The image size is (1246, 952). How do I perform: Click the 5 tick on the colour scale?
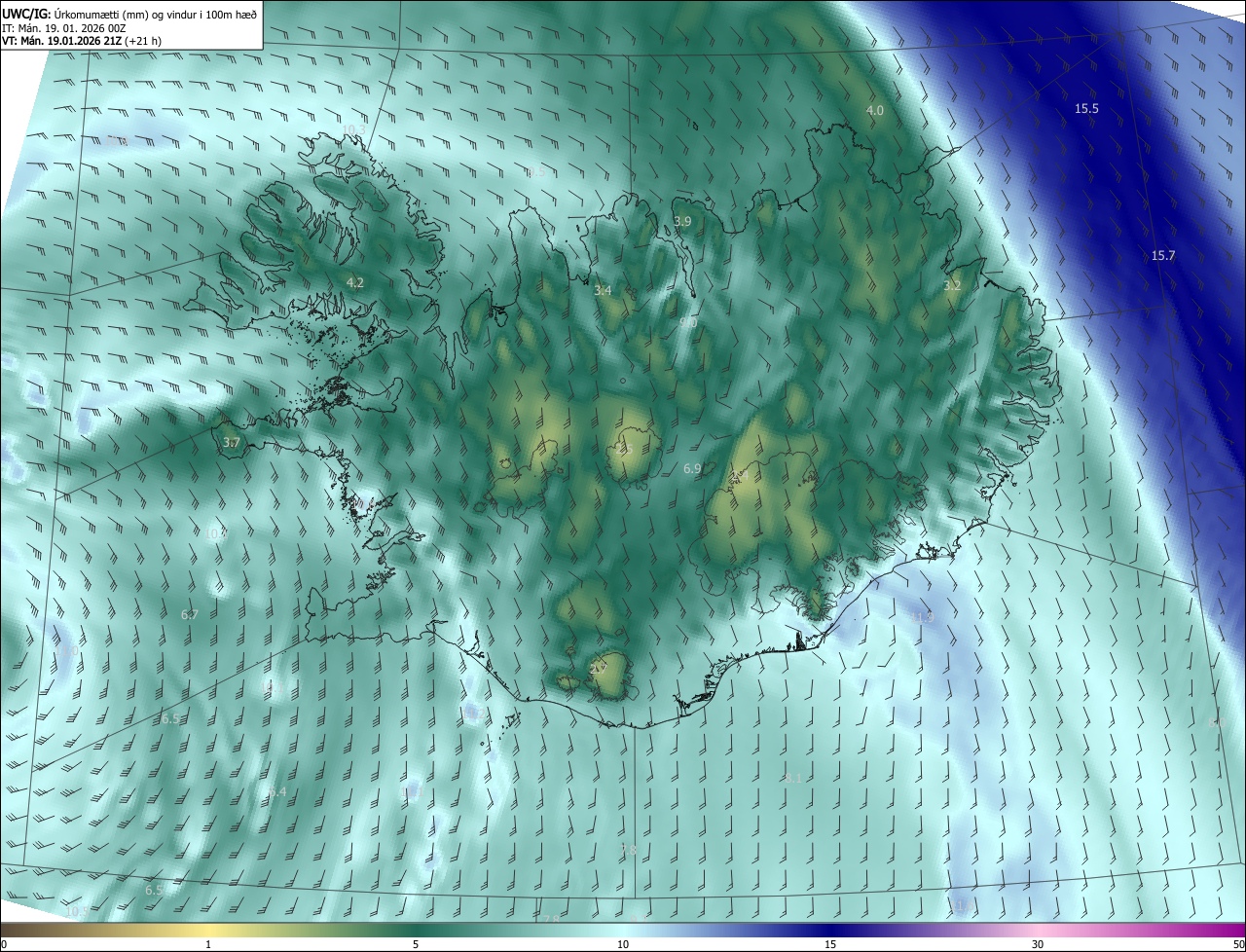pyautogui.click(x=416, y=944)
